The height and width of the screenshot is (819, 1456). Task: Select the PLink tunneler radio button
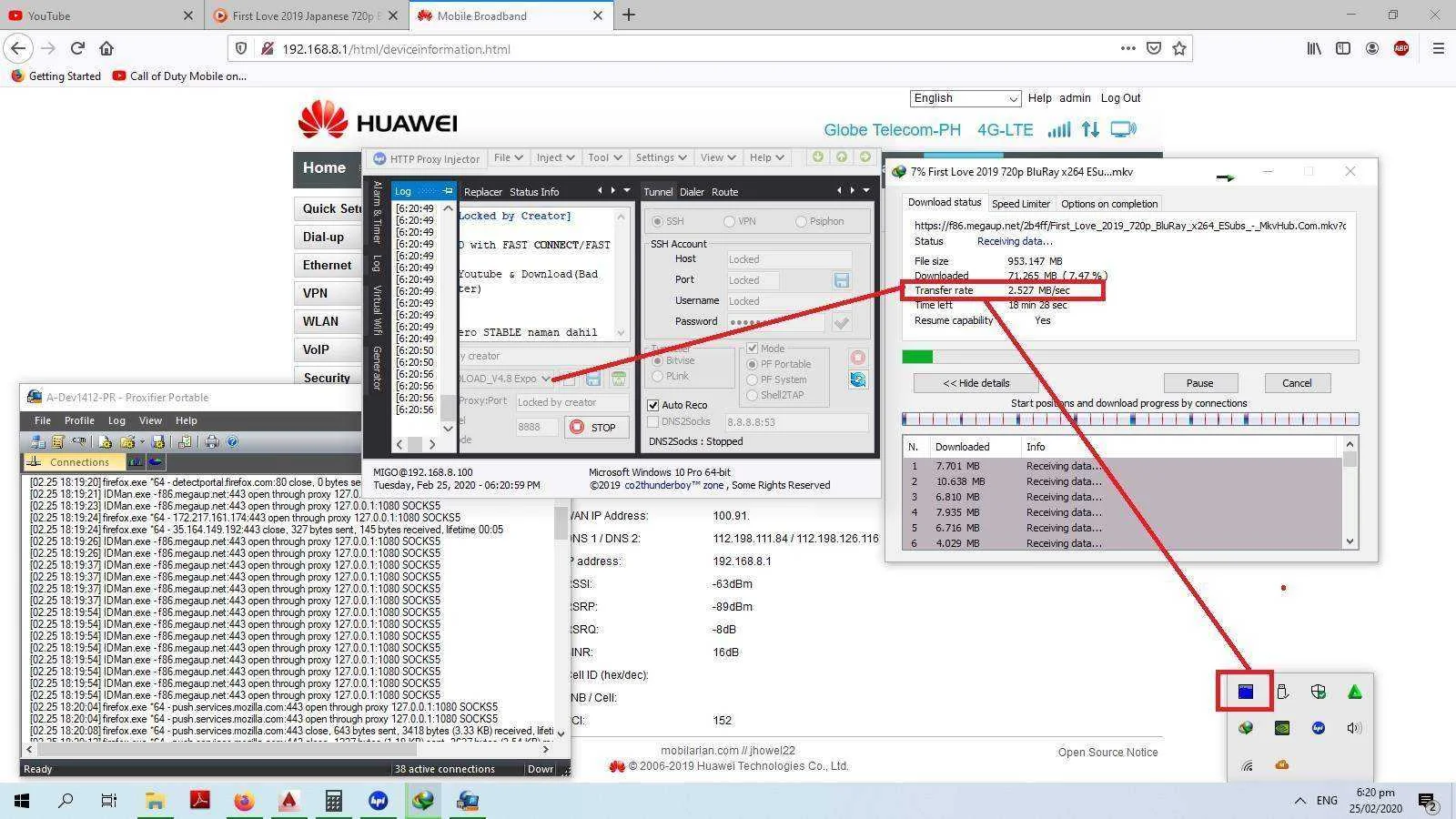[658, 376]
